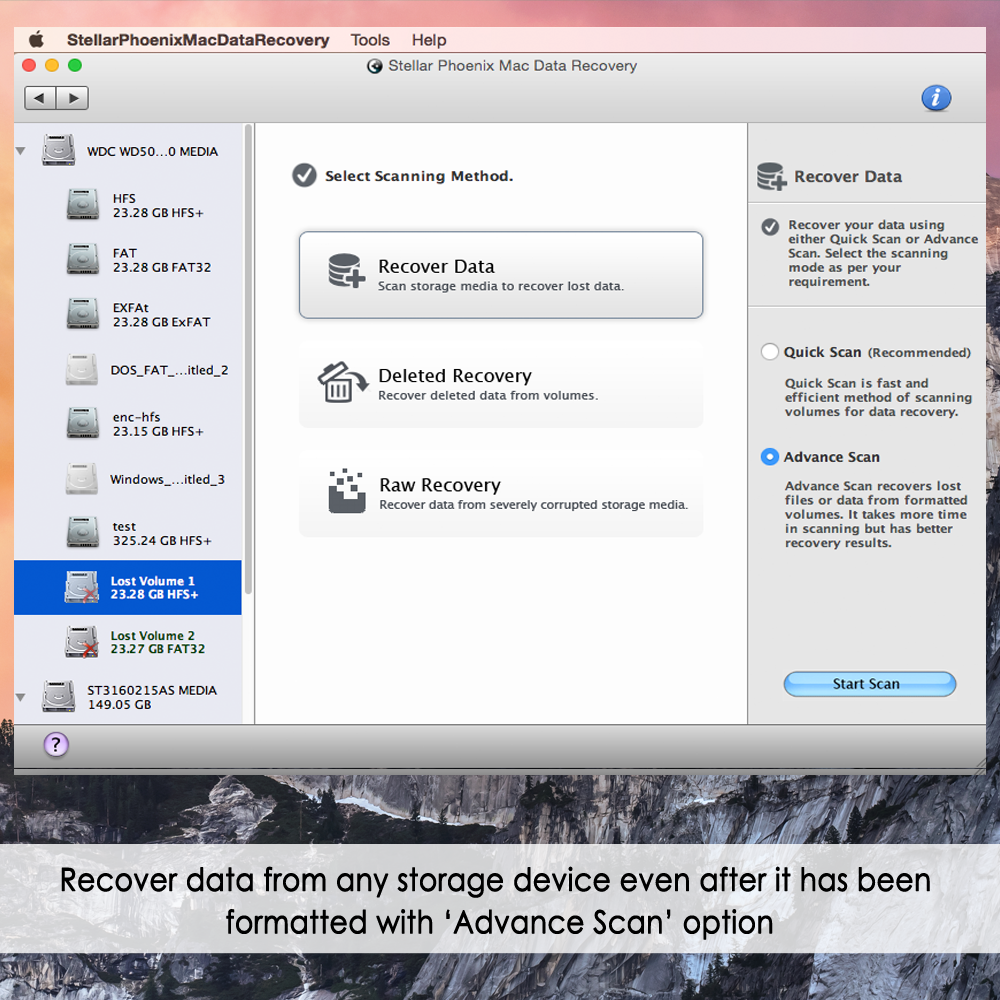Click 'Stellar Phoenix Mac Data Recovery' window title
Image resolution: width=1000 pixels, height=1000 pixels.
click(x=513, y=66)
